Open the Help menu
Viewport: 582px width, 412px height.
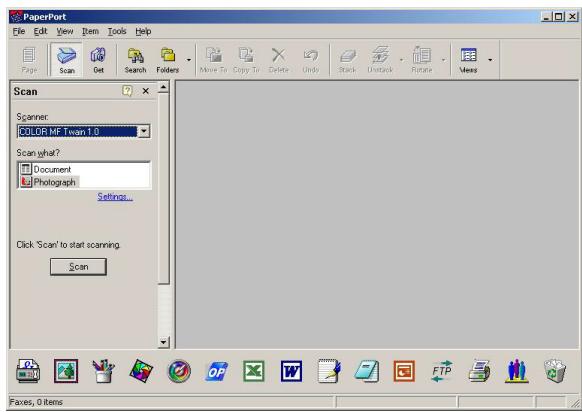[x=143, y=32]
